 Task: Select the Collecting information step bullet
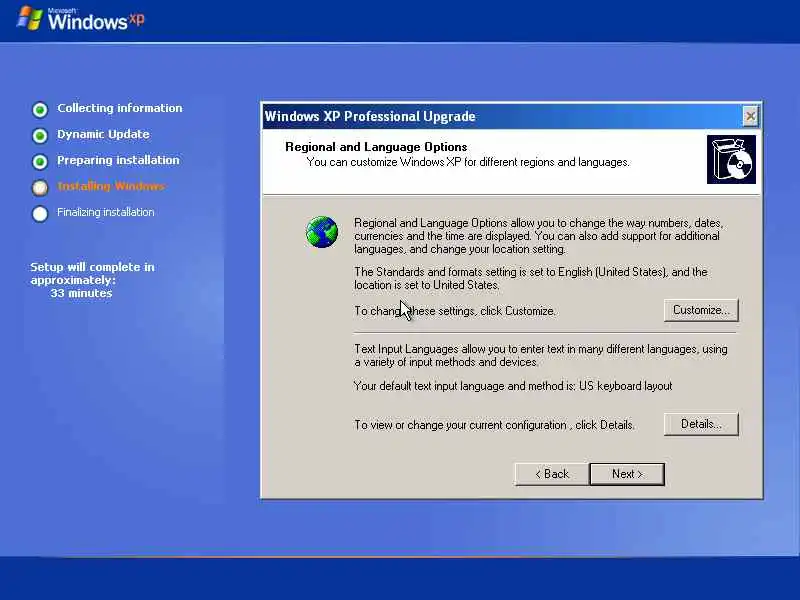pyautogui.click(x=40, y=109)
